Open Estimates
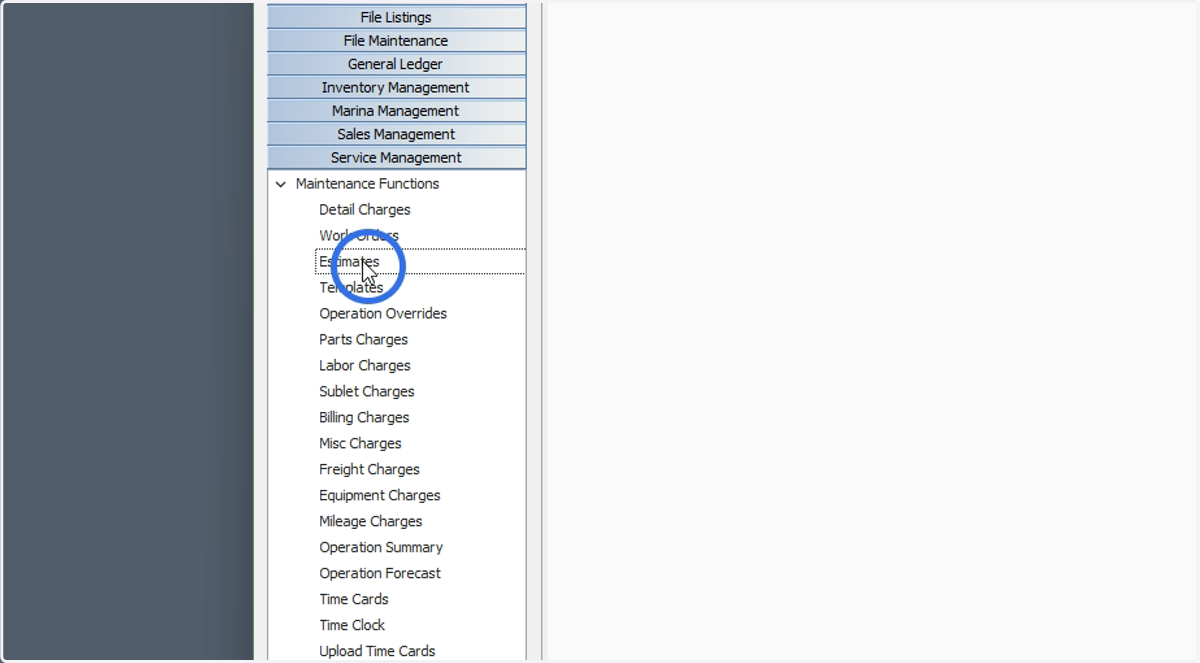The height and width of the screenshot is (663, 1200). [x=349, y=262]
